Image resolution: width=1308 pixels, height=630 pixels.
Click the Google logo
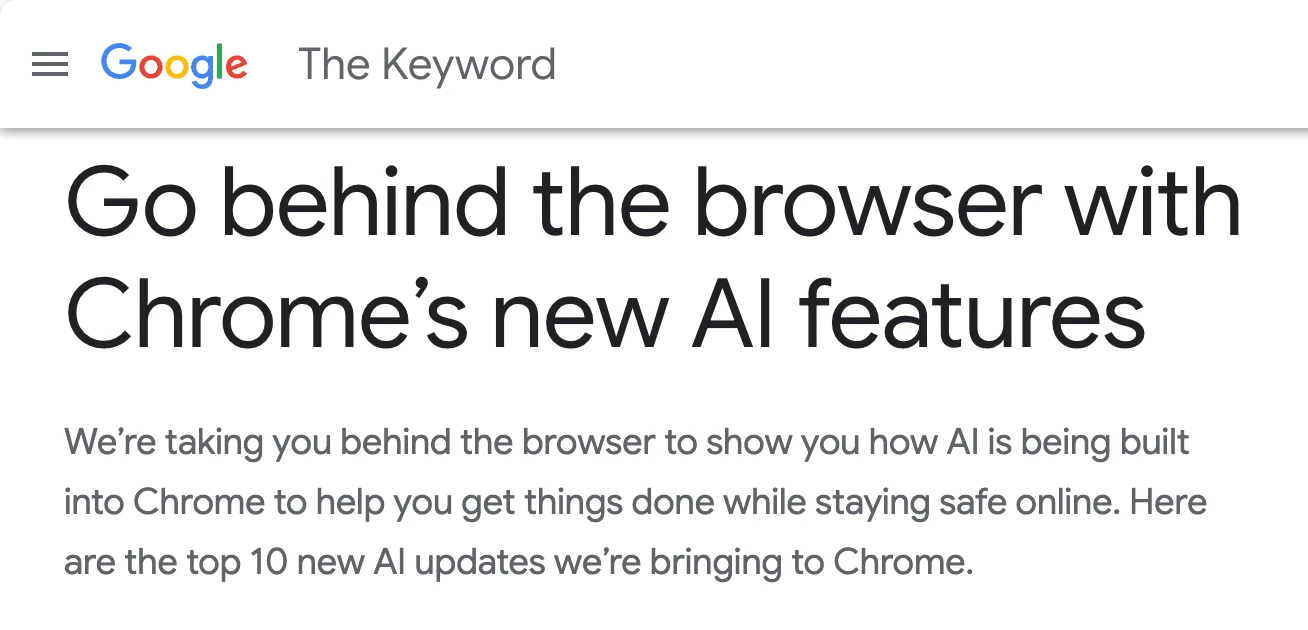point(174,65)
